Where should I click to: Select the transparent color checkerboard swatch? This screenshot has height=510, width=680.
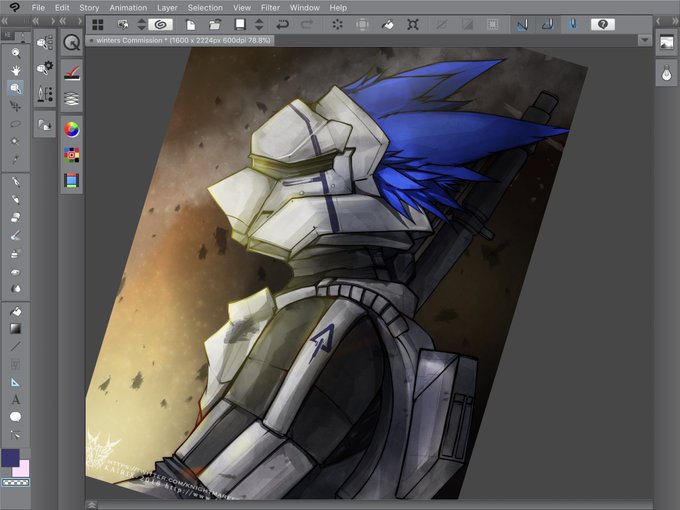(16, 482)
